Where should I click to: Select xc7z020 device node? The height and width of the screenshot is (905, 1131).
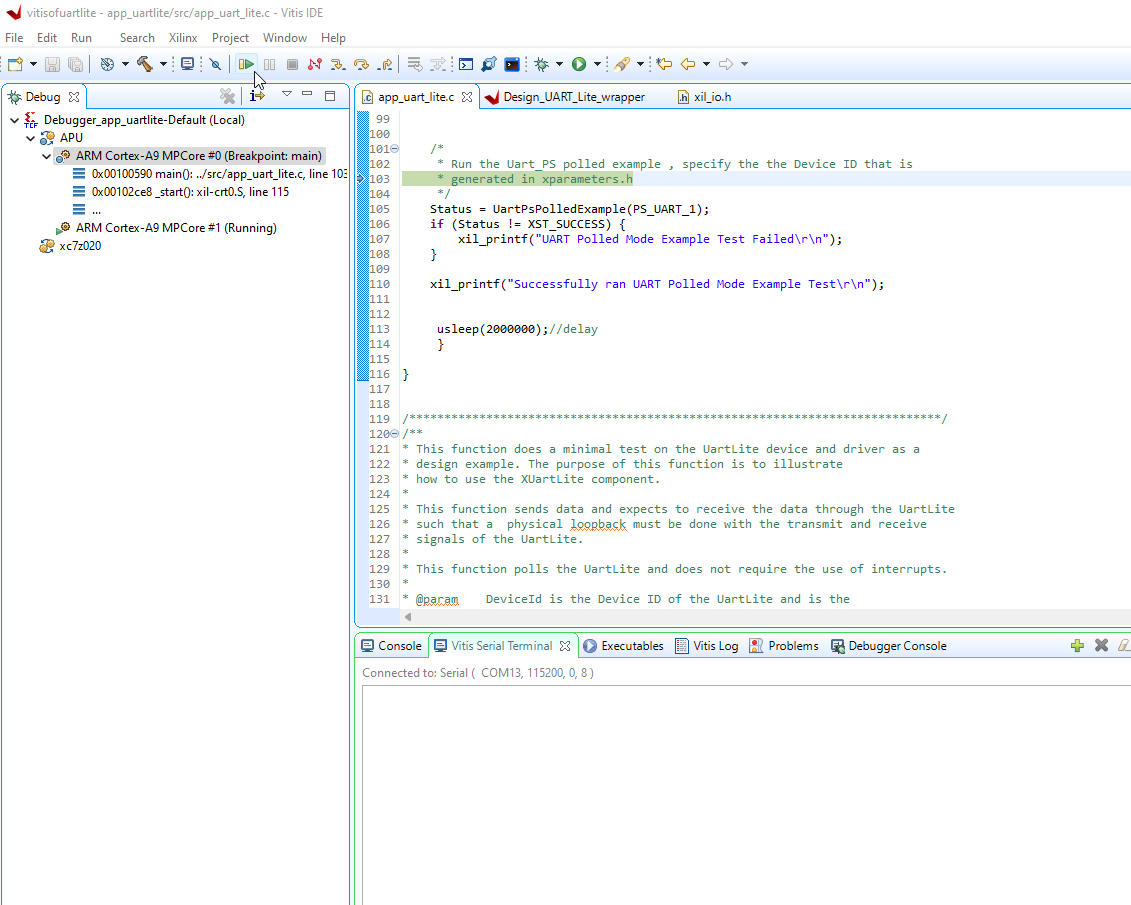point(71,246)
